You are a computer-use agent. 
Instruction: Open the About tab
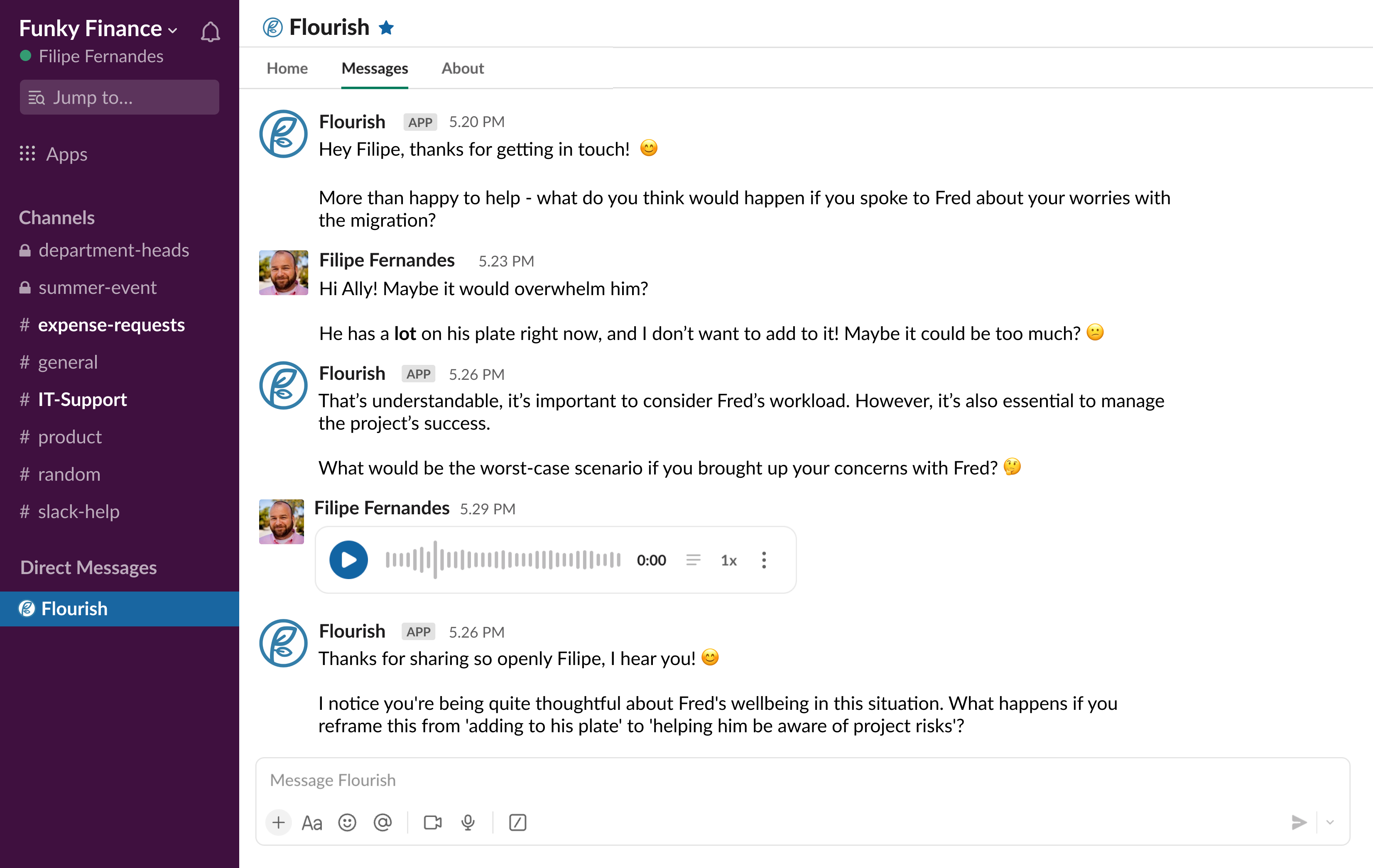[x=462, y=68]
